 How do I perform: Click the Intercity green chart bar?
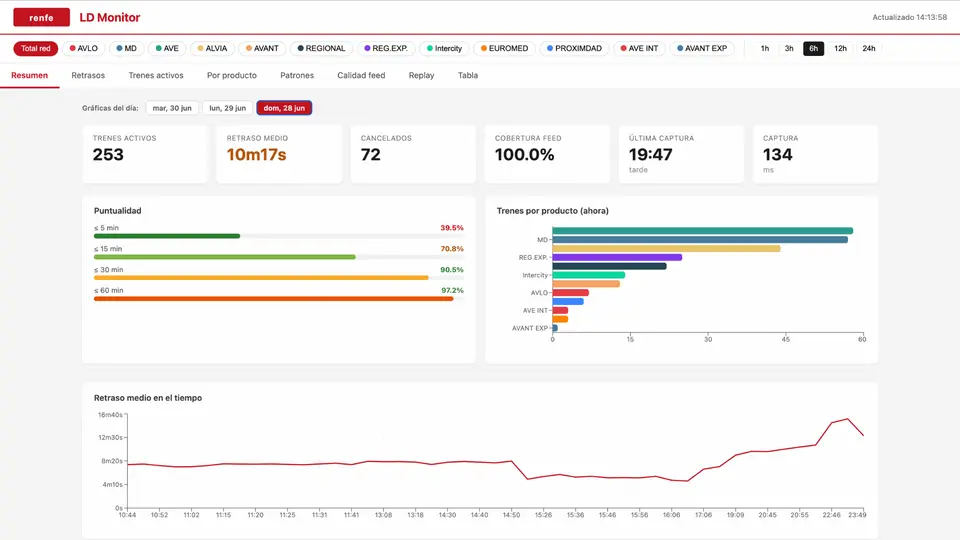point(588,276)
